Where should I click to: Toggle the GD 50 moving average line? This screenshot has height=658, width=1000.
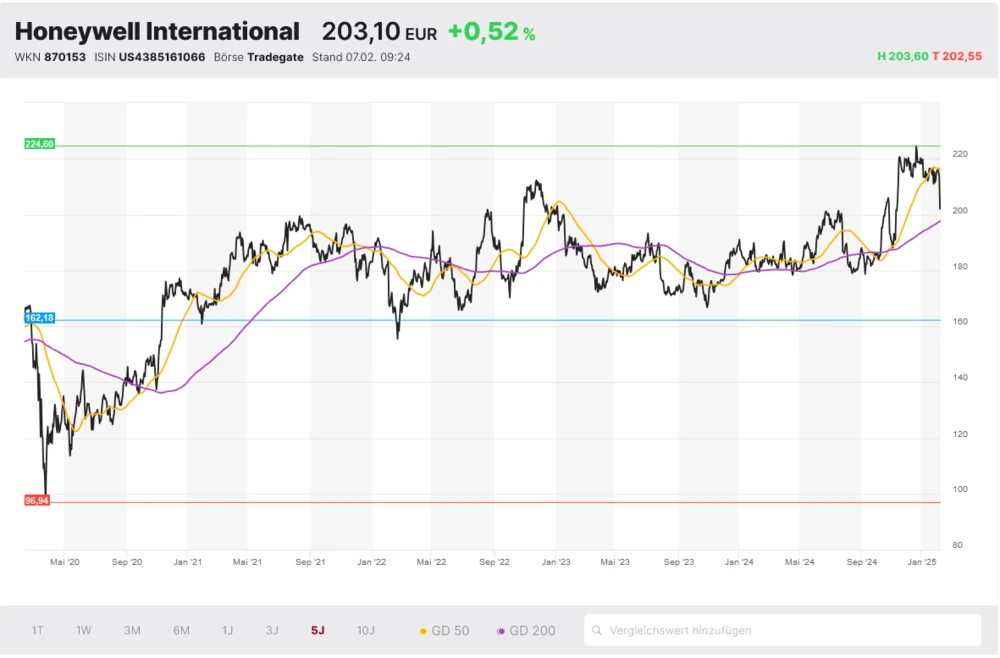445,631
